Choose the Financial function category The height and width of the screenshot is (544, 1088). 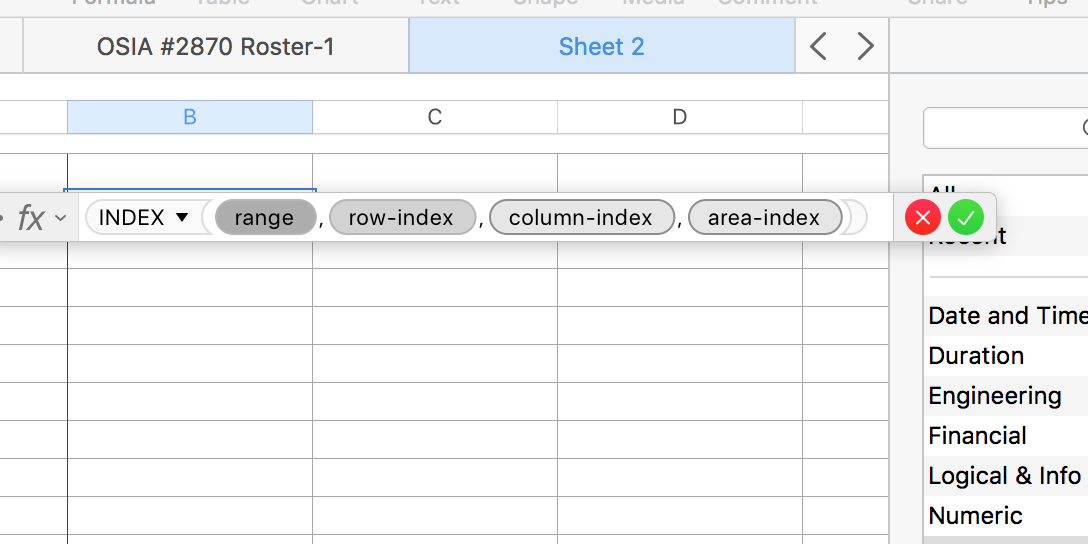978,436
